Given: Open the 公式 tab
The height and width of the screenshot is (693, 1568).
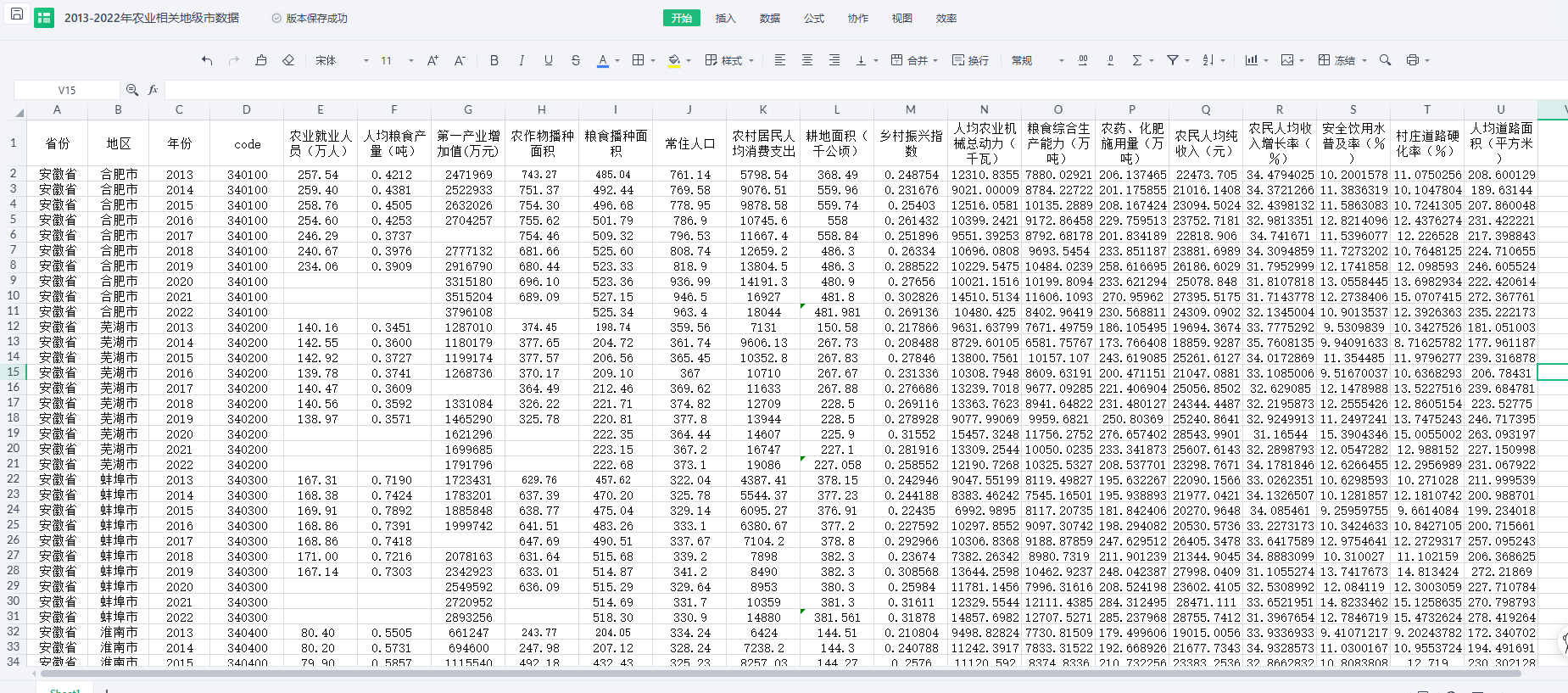Looking at the screenshot, I should coord(813,18).
